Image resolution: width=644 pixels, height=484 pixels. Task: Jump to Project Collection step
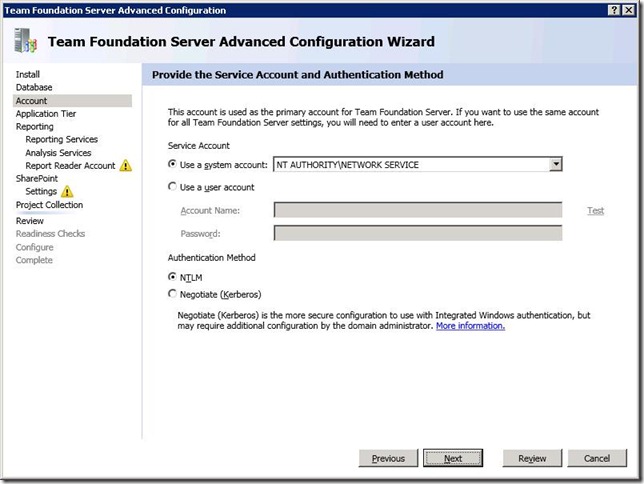click(x=50, y=205)
